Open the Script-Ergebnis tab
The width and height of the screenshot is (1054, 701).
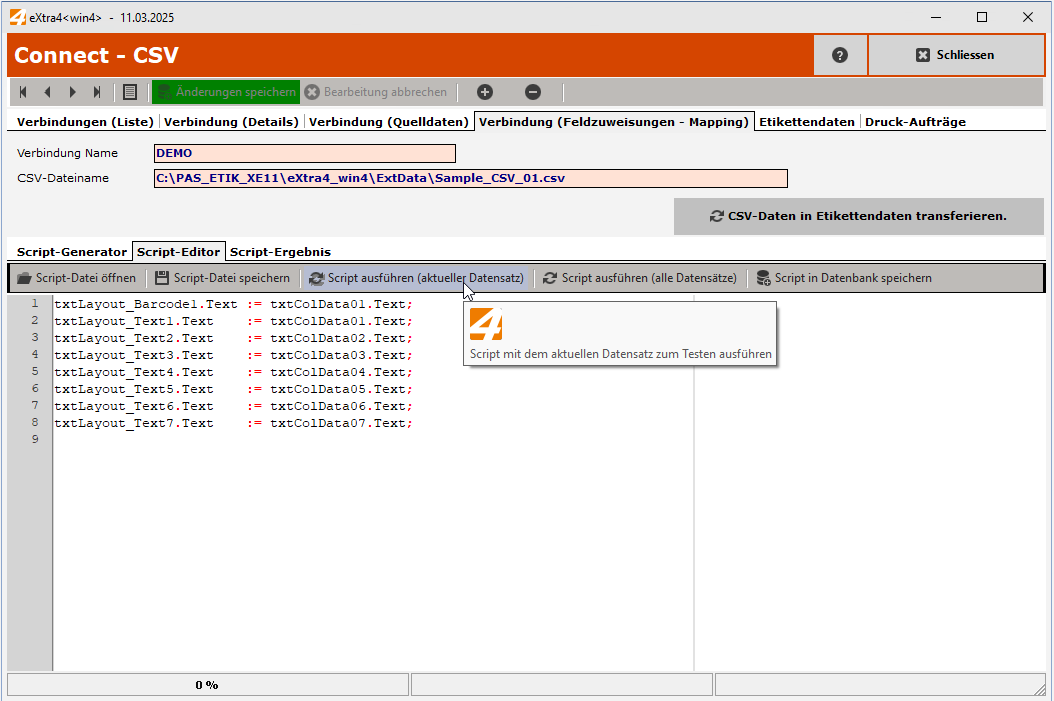point(280,252)
